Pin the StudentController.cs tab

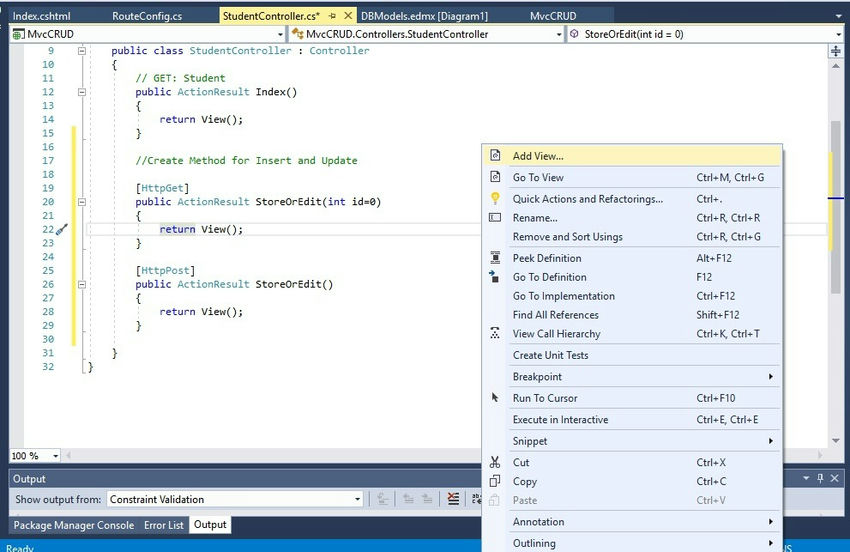click(x=332, y=16)
